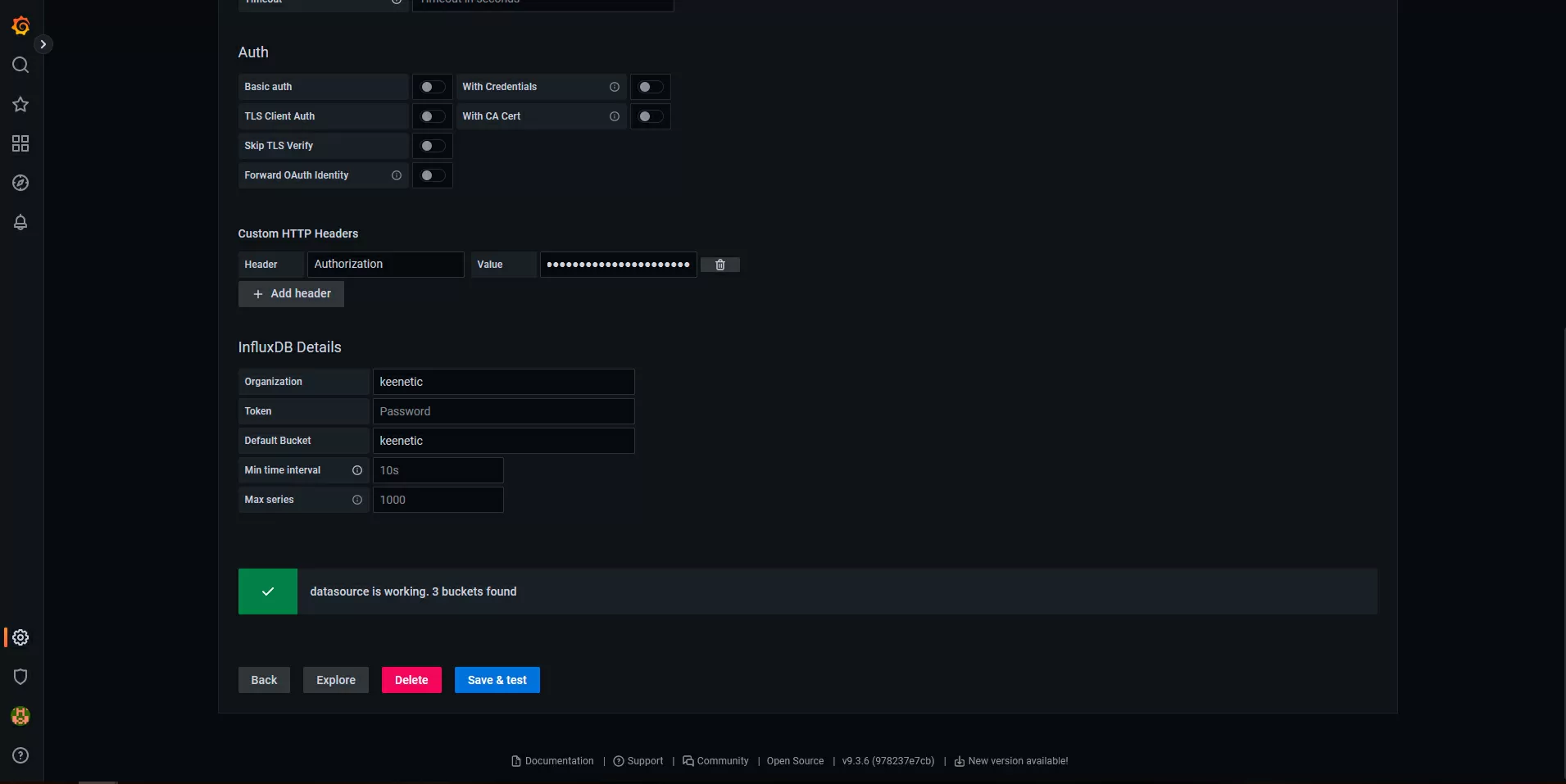This screenshot has width=1566, height=784.
Task: Click the Auth section heading
Action: (253, 52)
